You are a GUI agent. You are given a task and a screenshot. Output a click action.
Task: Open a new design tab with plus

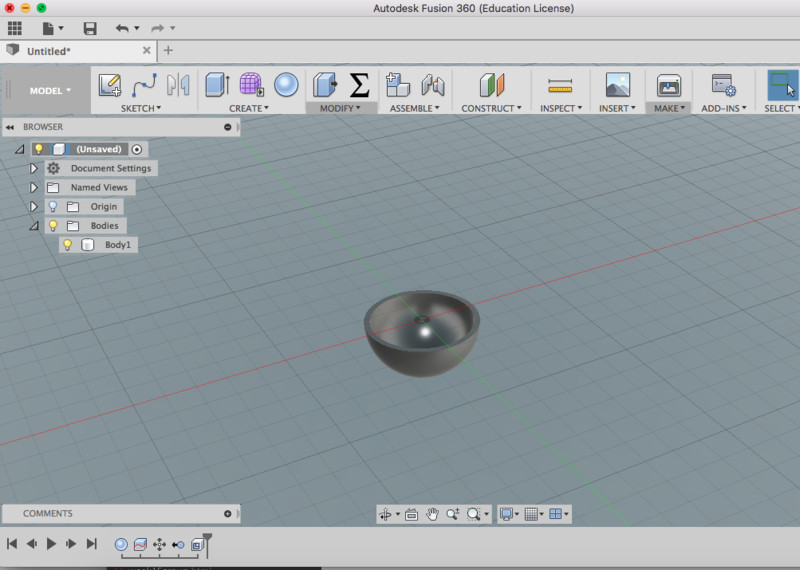[168, 50]
